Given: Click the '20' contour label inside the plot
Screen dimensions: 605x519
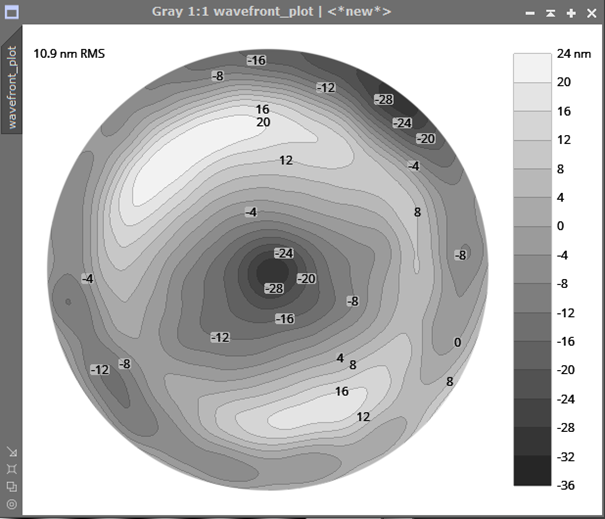Looking at the screenshot, I should [x=263, y=122].
